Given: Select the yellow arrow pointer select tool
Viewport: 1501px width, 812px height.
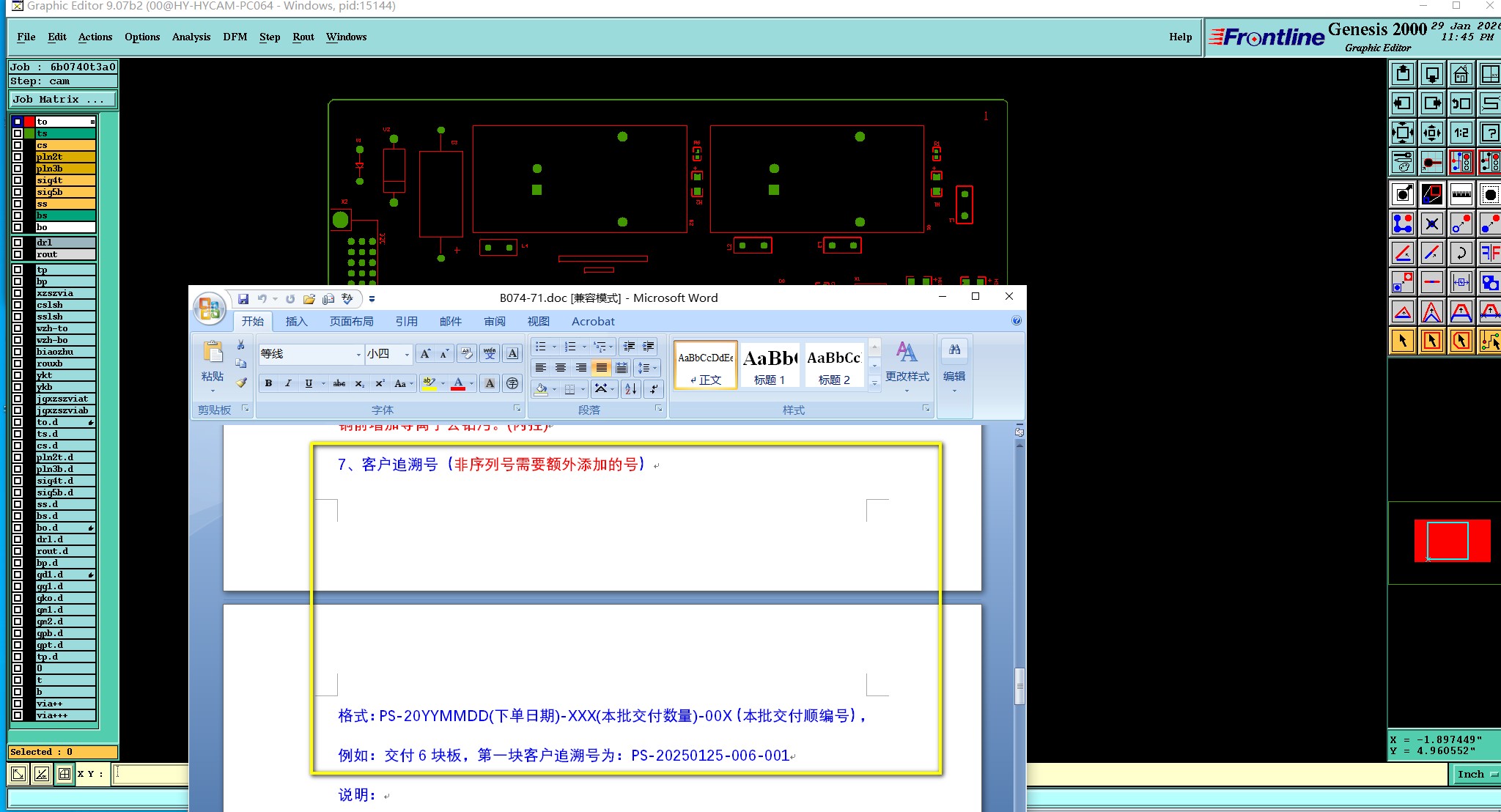Looking at the screenshot, I should point(1402,341).
